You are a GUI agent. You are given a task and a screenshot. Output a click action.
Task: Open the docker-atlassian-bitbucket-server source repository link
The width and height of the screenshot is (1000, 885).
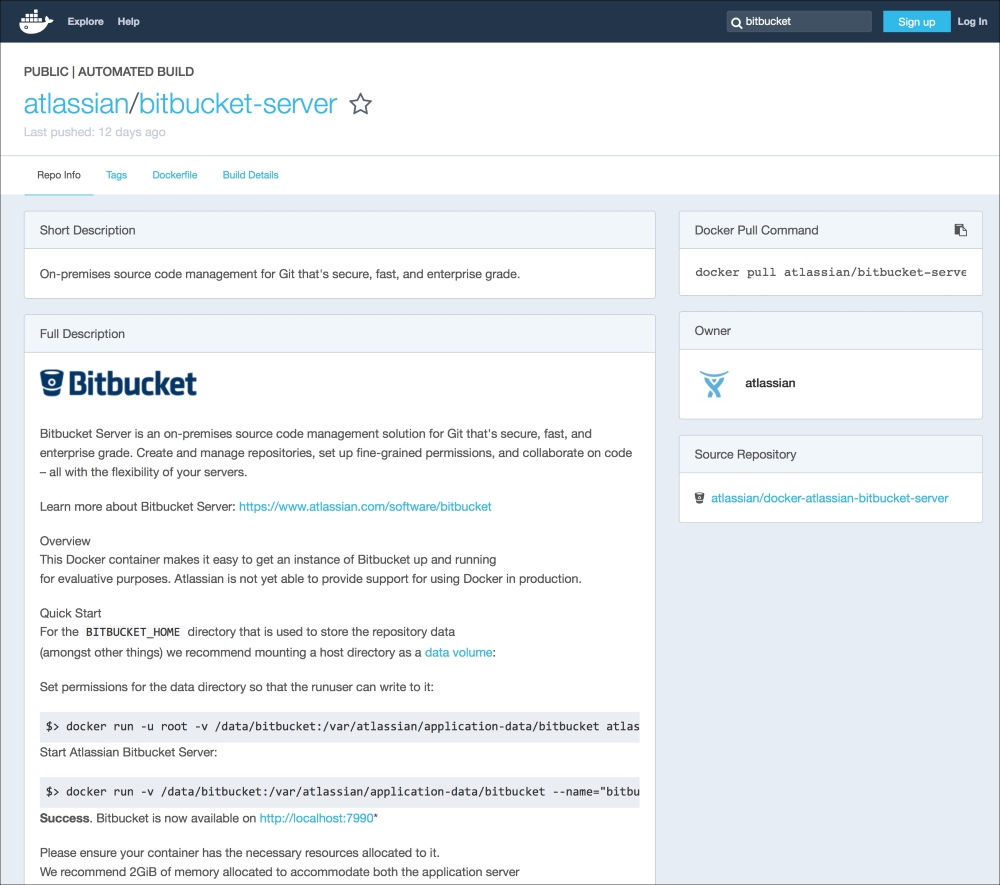(x=829, y=498)
